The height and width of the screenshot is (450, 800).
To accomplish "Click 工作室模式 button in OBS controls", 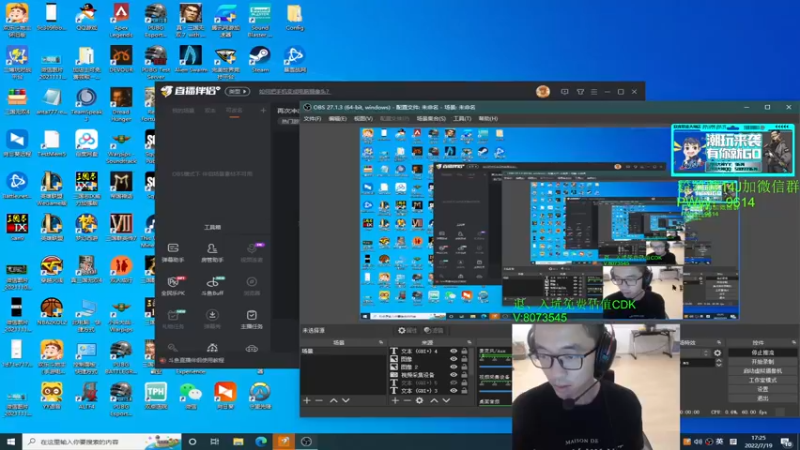I will click(x=762, y=380).
